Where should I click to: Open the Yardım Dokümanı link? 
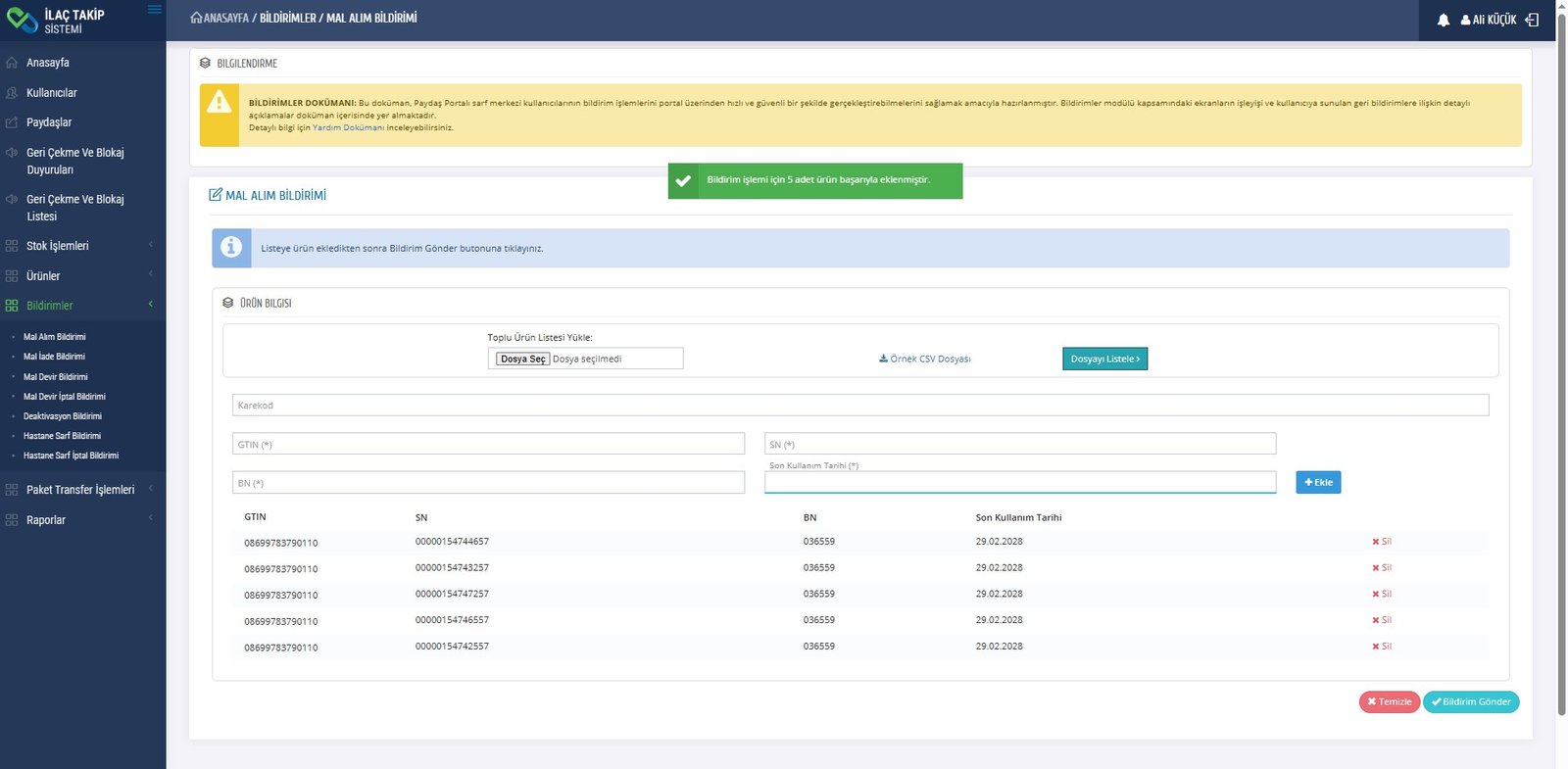[348, 127]
